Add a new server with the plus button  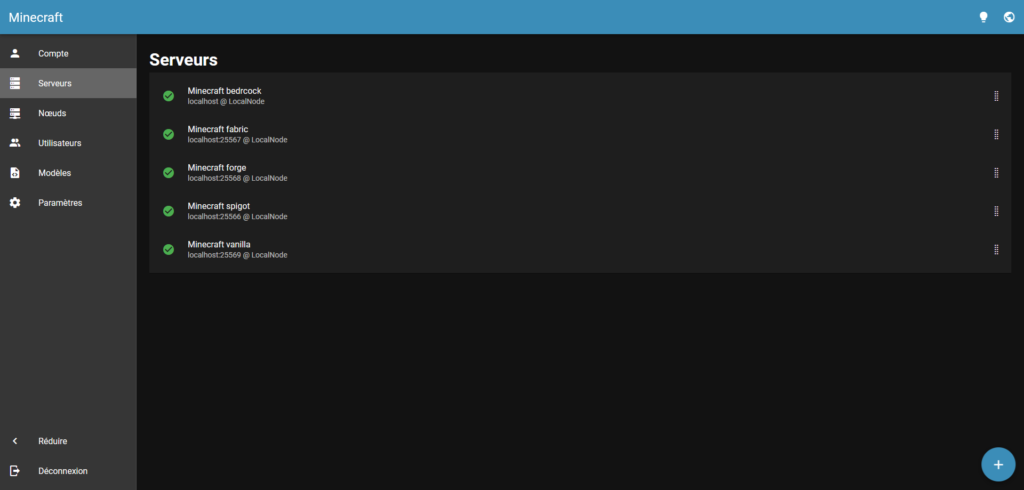point(997,464)
